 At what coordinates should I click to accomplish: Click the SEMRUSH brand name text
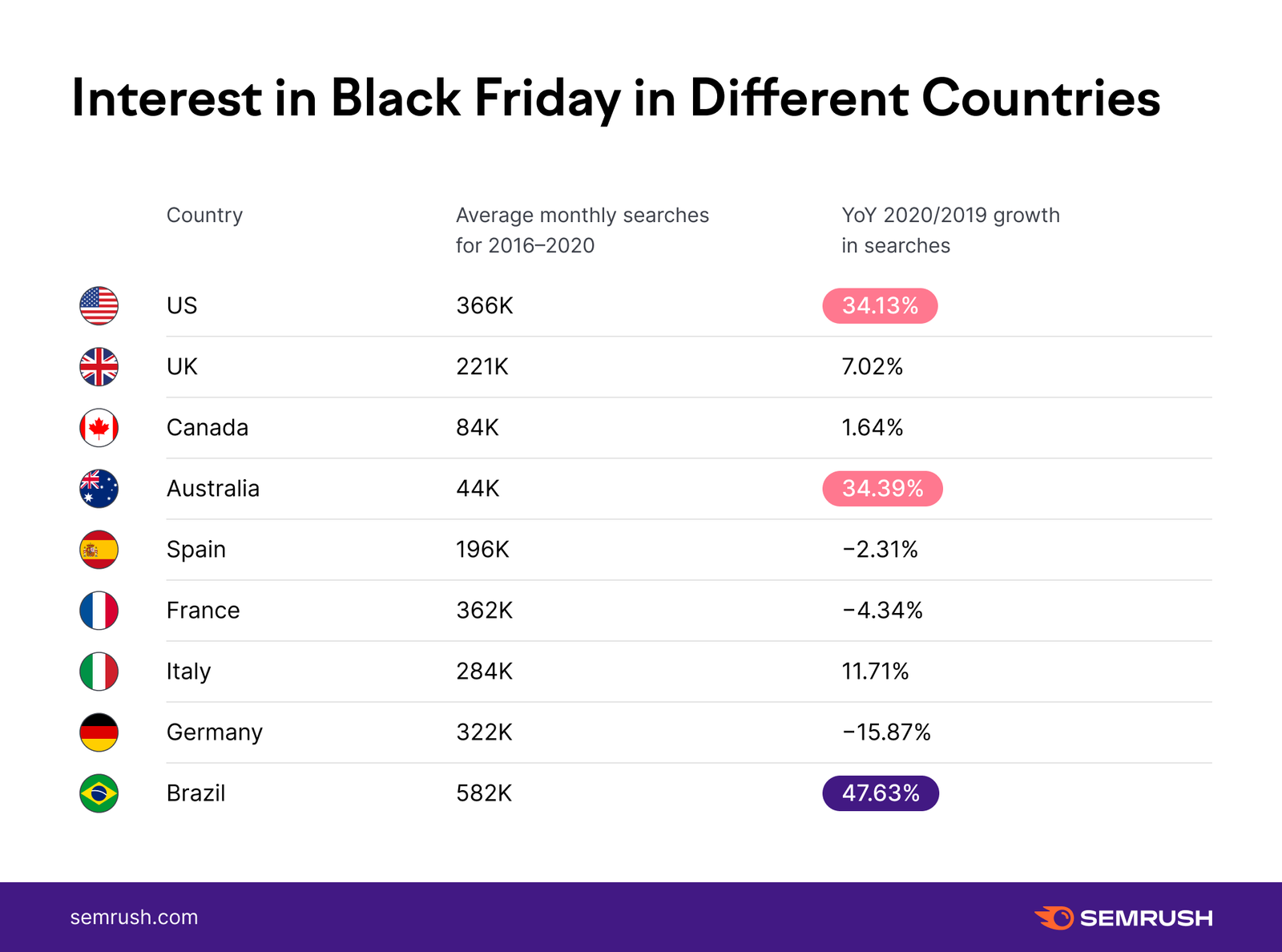click(1146, 918)
